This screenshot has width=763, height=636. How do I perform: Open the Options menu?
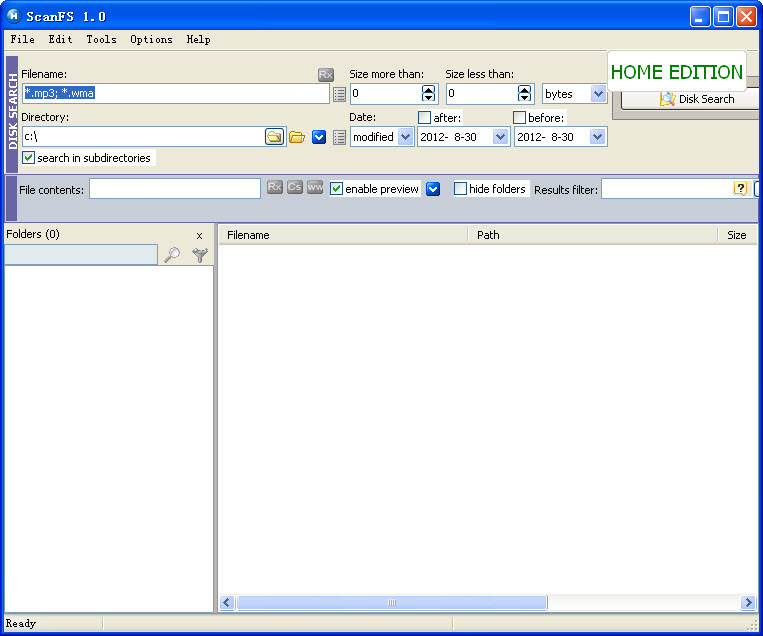(151, 40)
